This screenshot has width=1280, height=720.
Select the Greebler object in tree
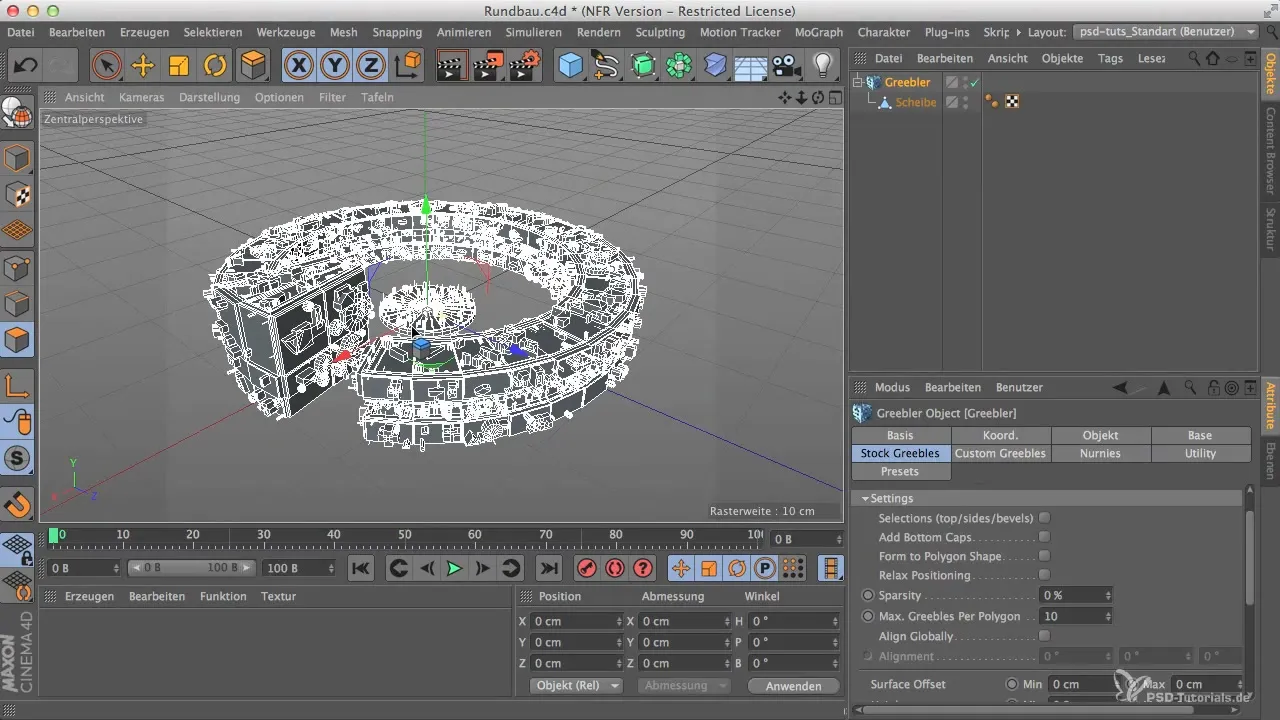pyautogui.click(x=907, y=82)
